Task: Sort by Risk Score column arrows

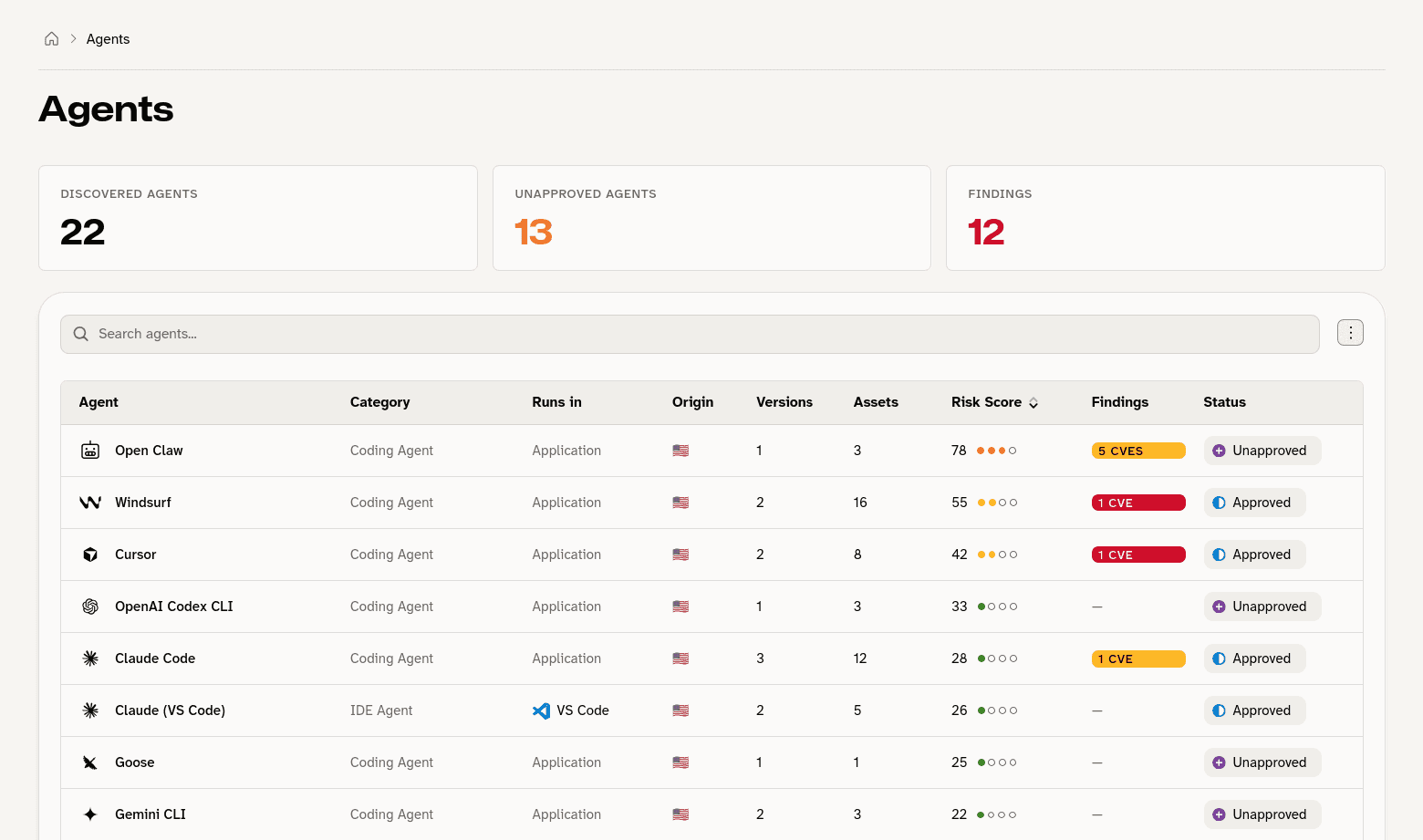Action: 1033,402
